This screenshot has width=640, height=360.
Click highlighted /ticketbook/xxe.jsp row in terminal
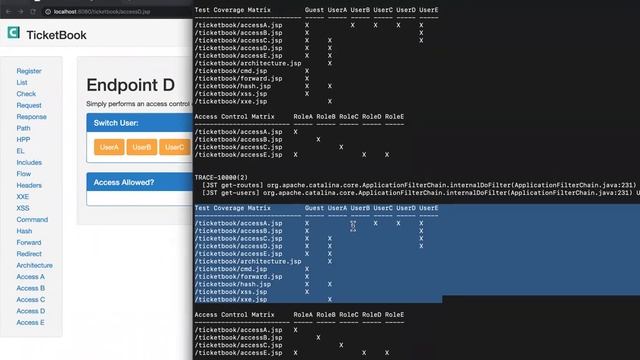[x=318, y=300]
